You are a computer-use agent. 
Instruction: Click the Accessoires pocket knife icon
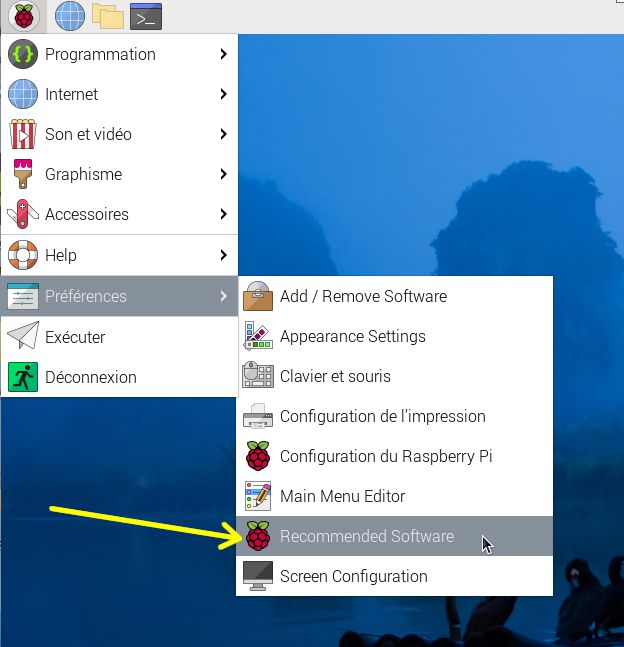[23, 214]
